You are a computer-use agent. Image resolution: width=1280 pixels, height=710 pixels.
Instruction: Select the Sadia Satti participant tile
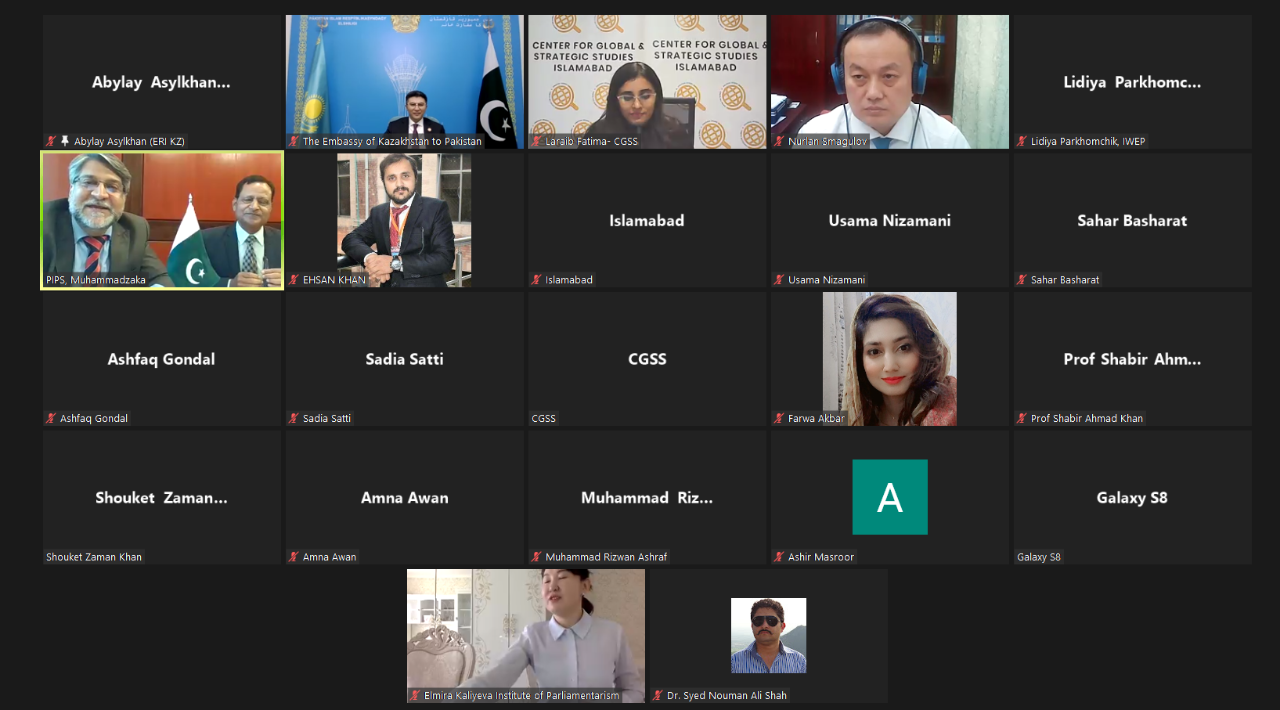[405, 359]
